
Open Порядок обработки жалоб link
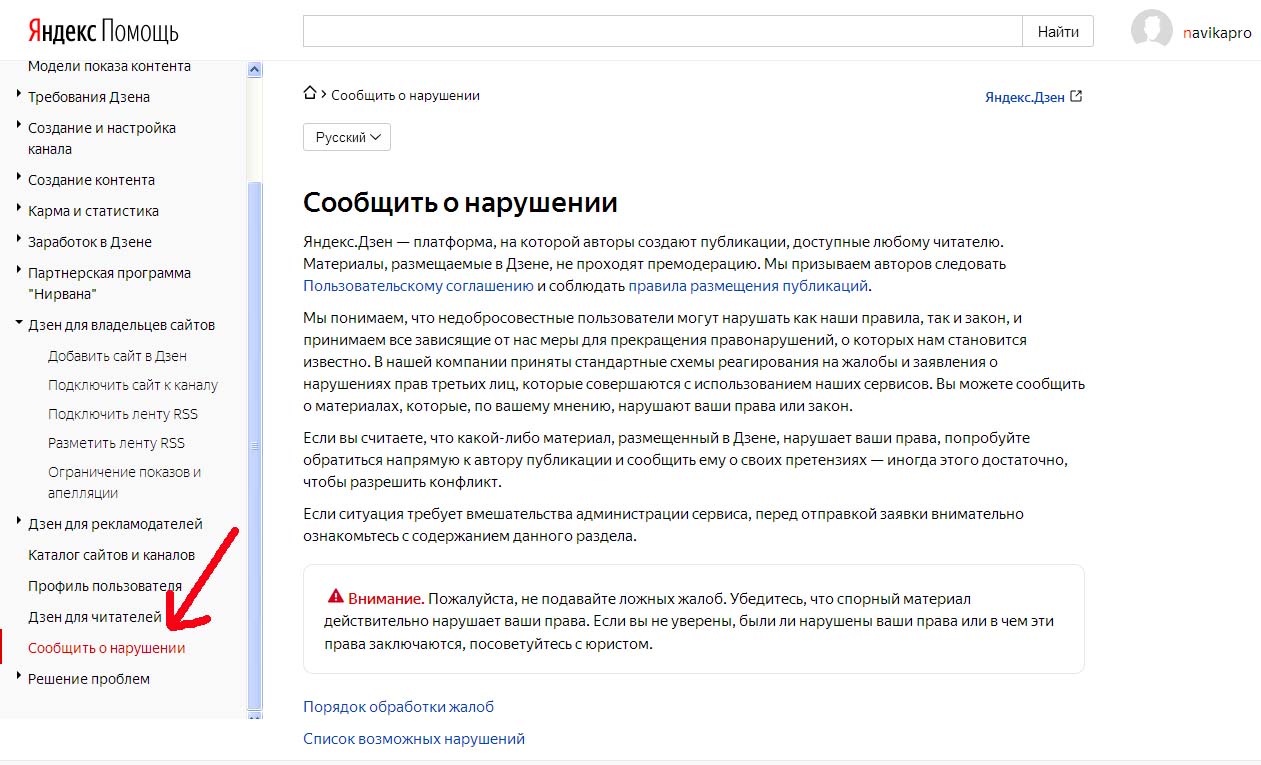point(398,707)
